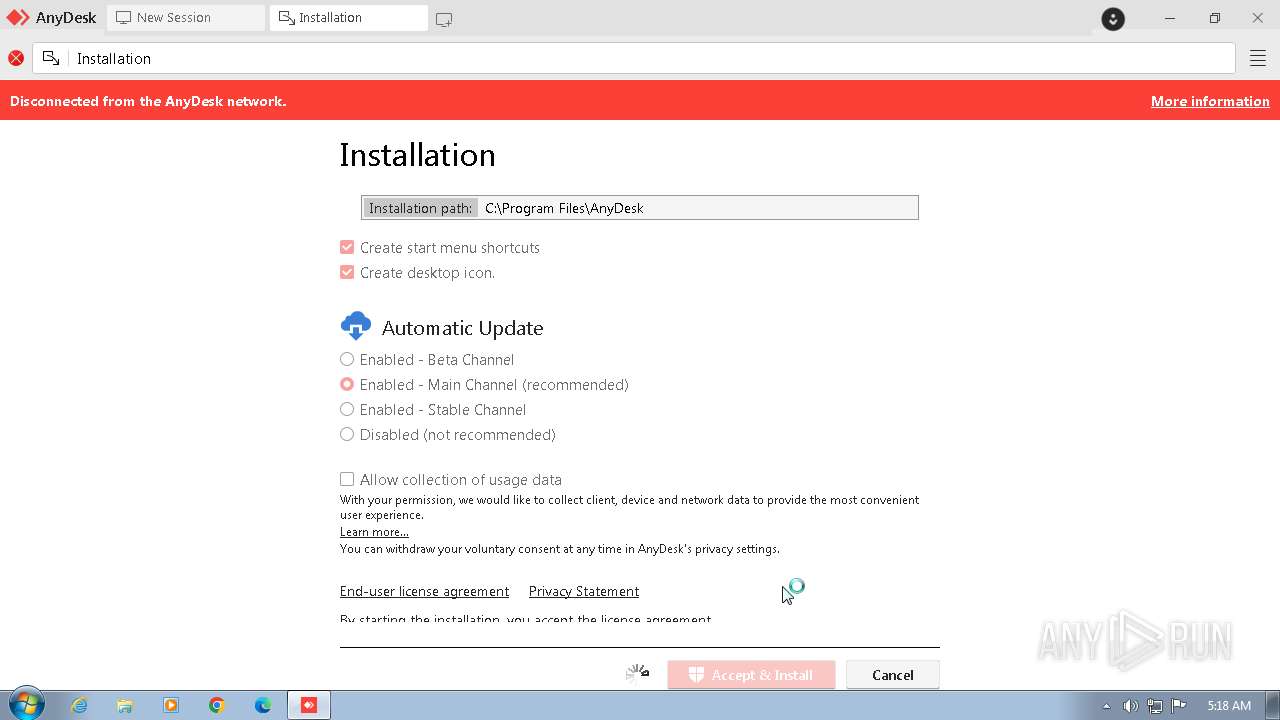Open a new tab with monitor icon

tap(444, 19)
